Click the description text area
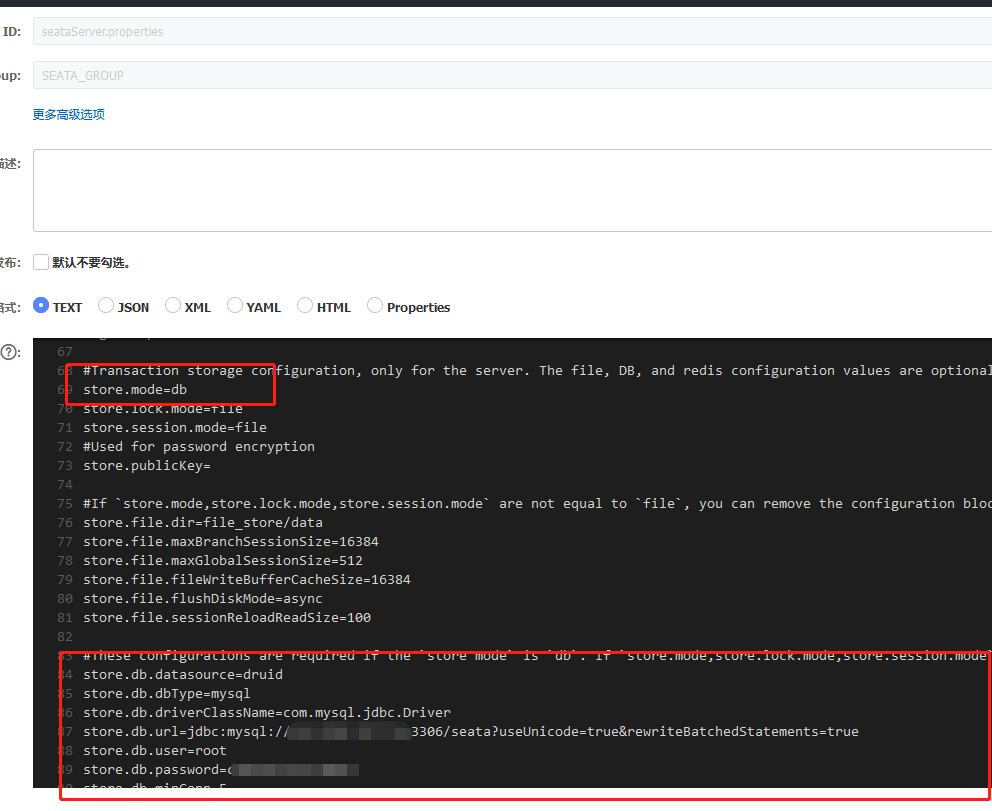 pos(512,190)
